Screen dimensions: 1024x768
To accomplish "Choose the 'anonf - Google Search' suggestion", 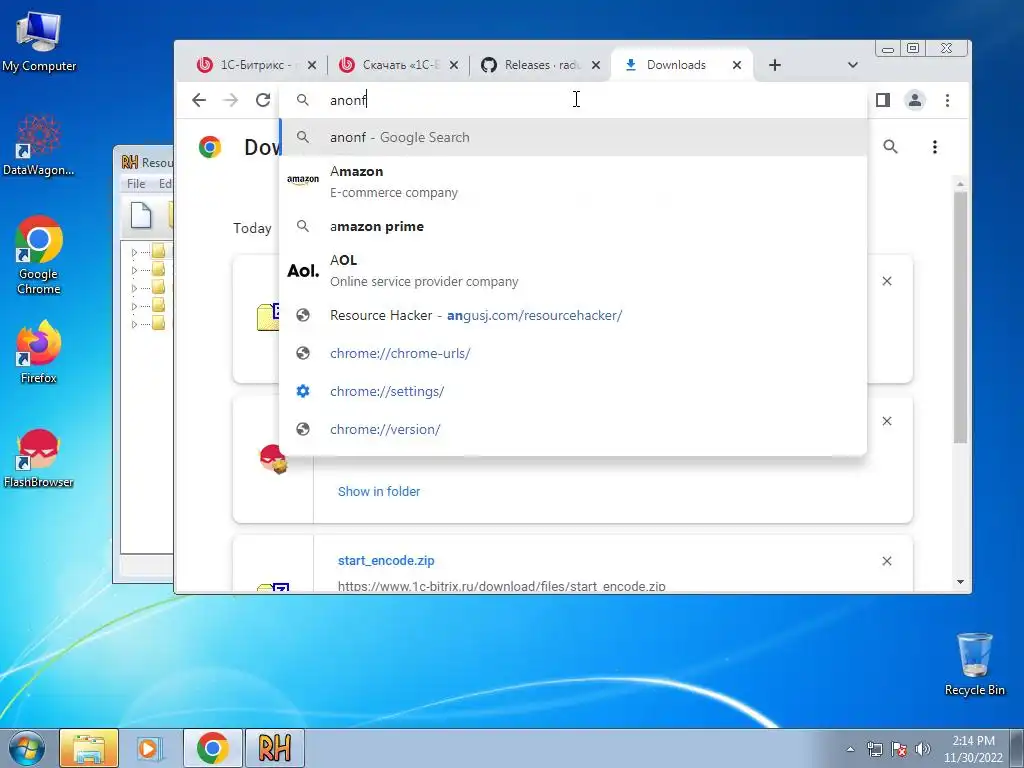I will pyautogui.click(x=573, y=137).
